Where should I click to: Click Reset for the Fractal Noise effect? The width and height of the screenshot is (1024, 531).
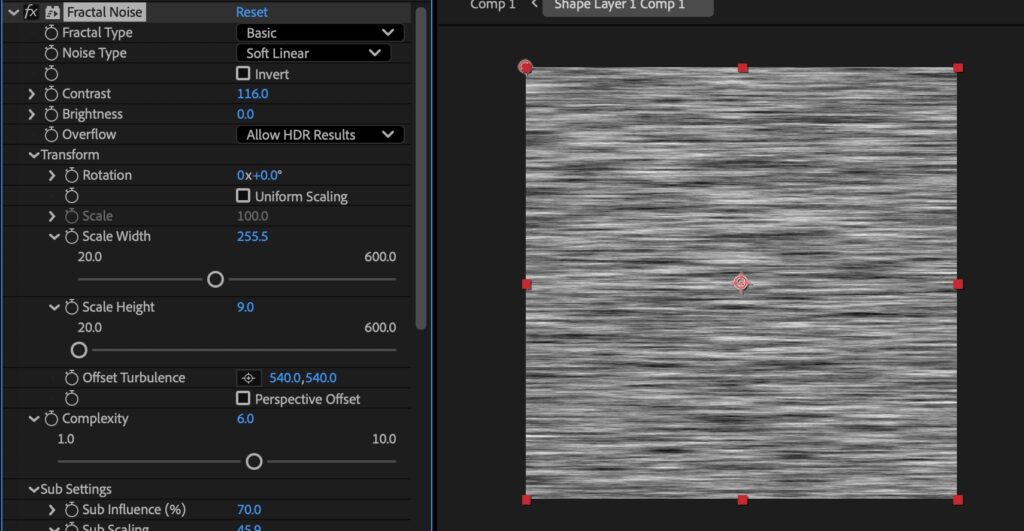point(252,12)
